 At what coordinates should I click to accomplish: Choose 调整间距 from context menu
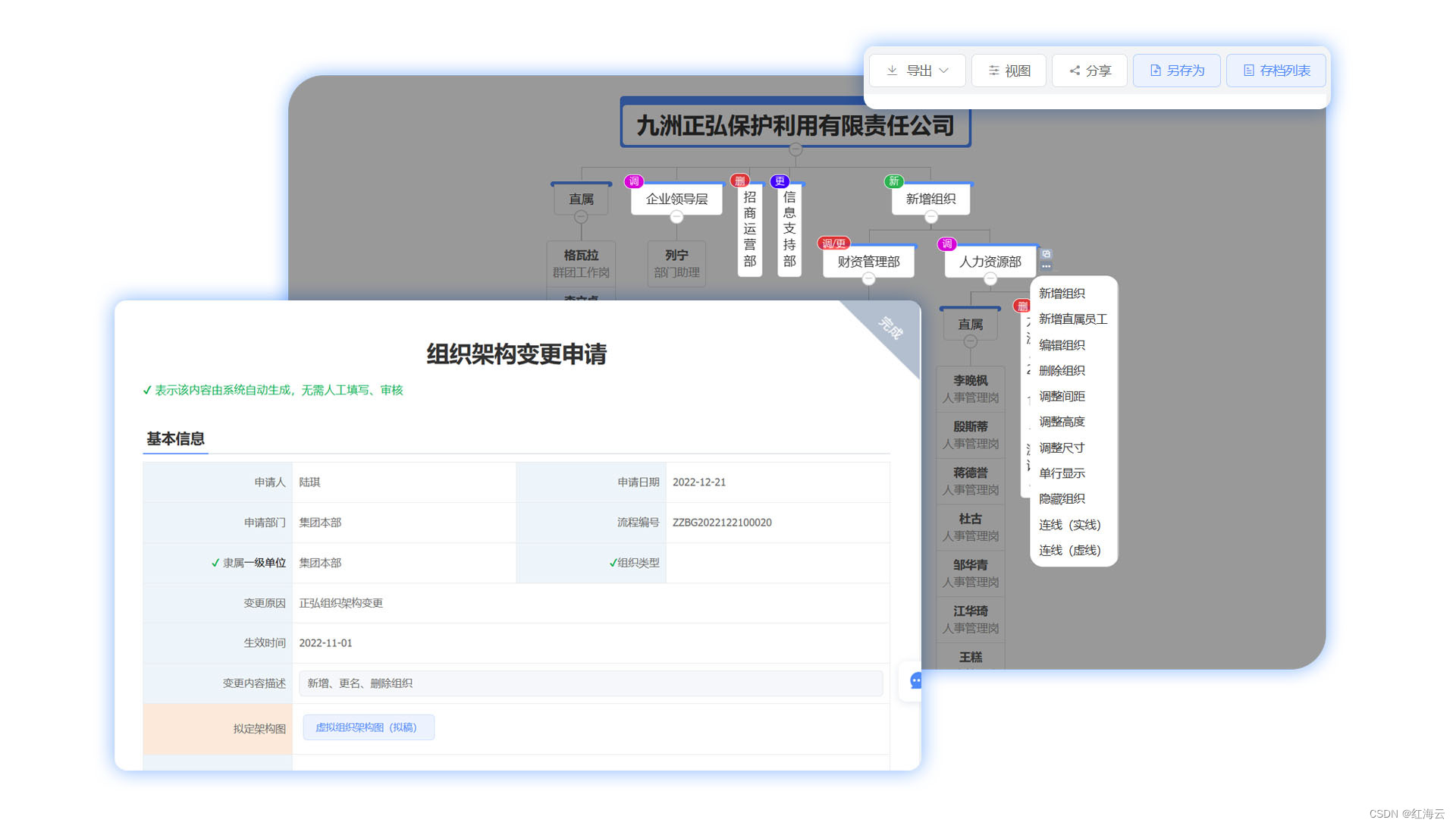click(1062, 397)
